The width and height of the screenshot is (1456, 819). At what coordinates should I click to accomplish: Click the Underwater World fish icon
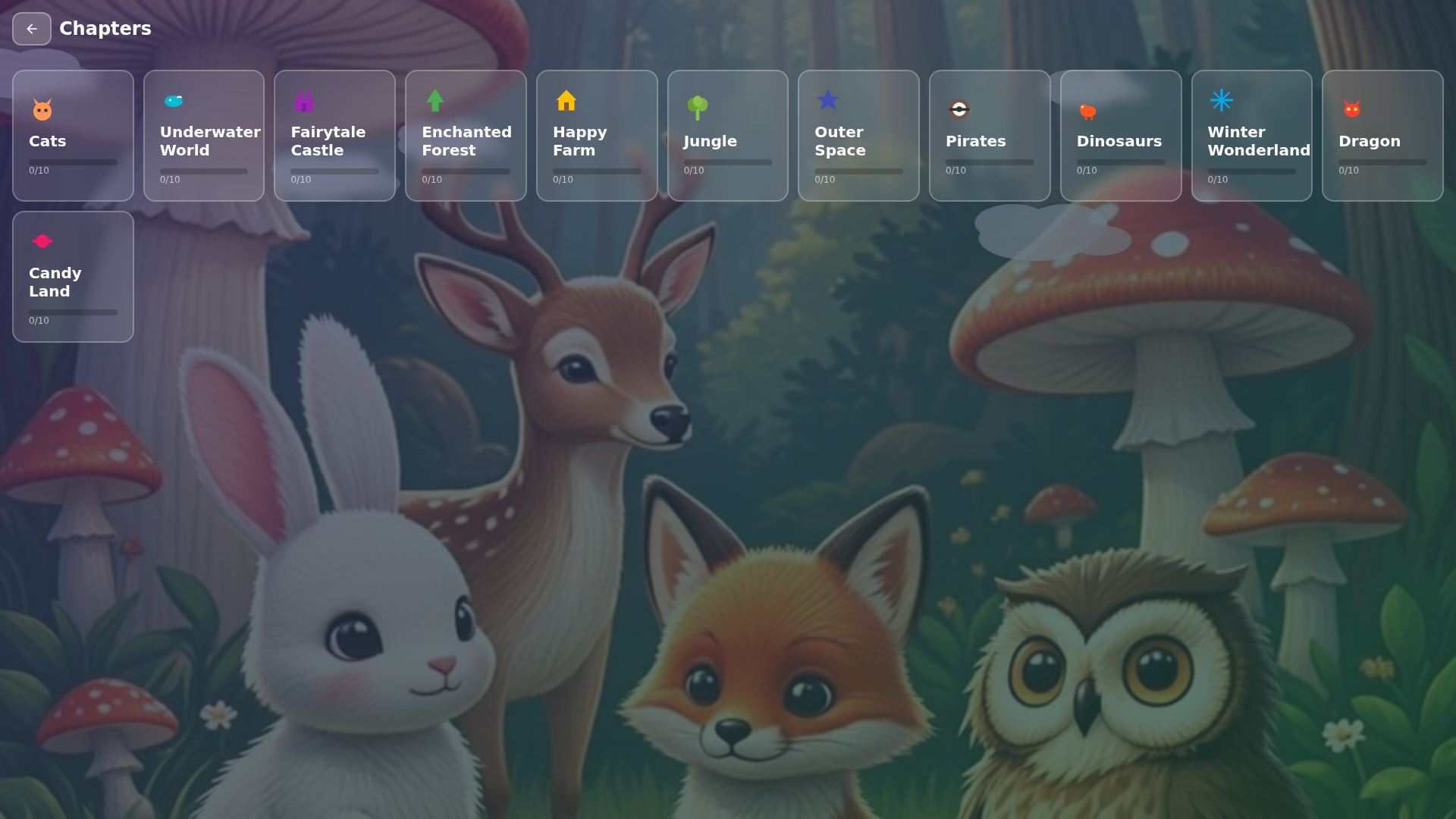pyautogui.click(x=174, y=100)
